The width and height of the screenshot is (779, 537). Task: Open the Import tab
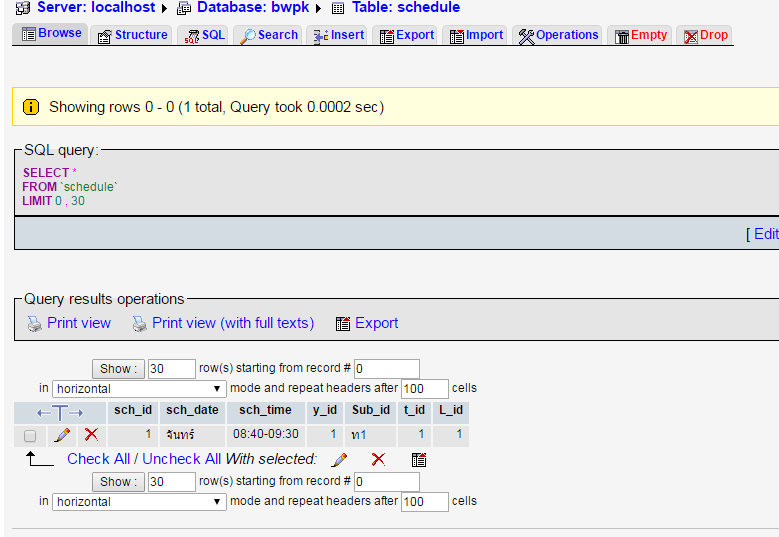tap(476, 35)
